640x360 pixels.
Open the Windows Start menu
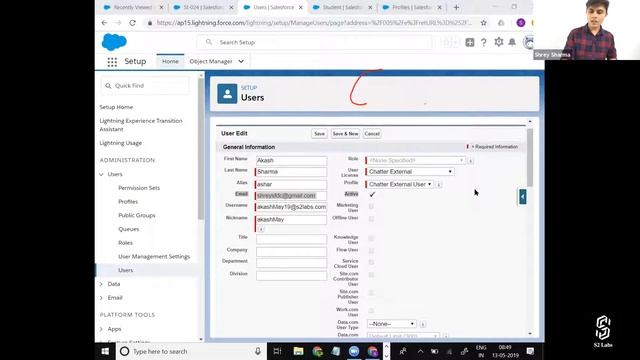tap(105, 351)
